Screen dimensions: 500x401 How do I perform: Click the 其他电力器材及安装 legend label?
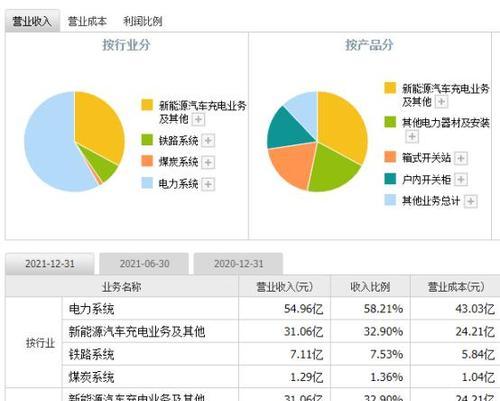coord(446,123)
